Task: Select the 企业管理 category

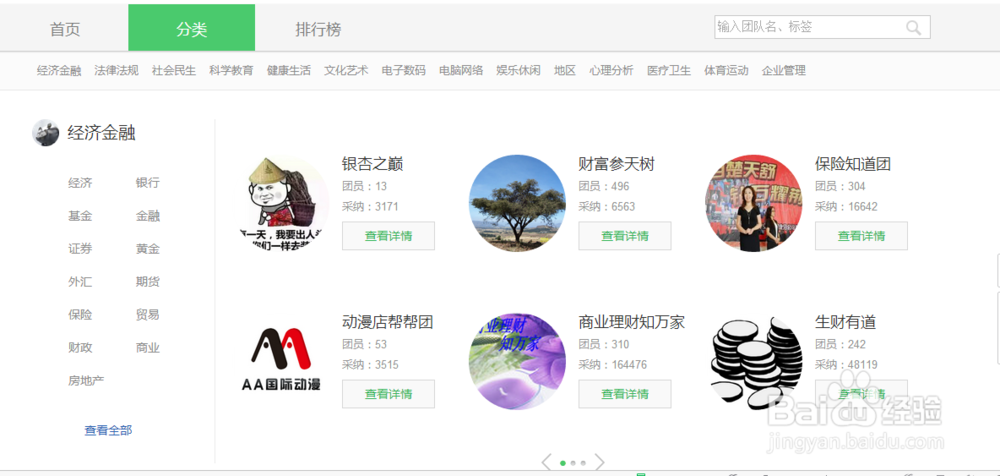Action: coord(784,71)
